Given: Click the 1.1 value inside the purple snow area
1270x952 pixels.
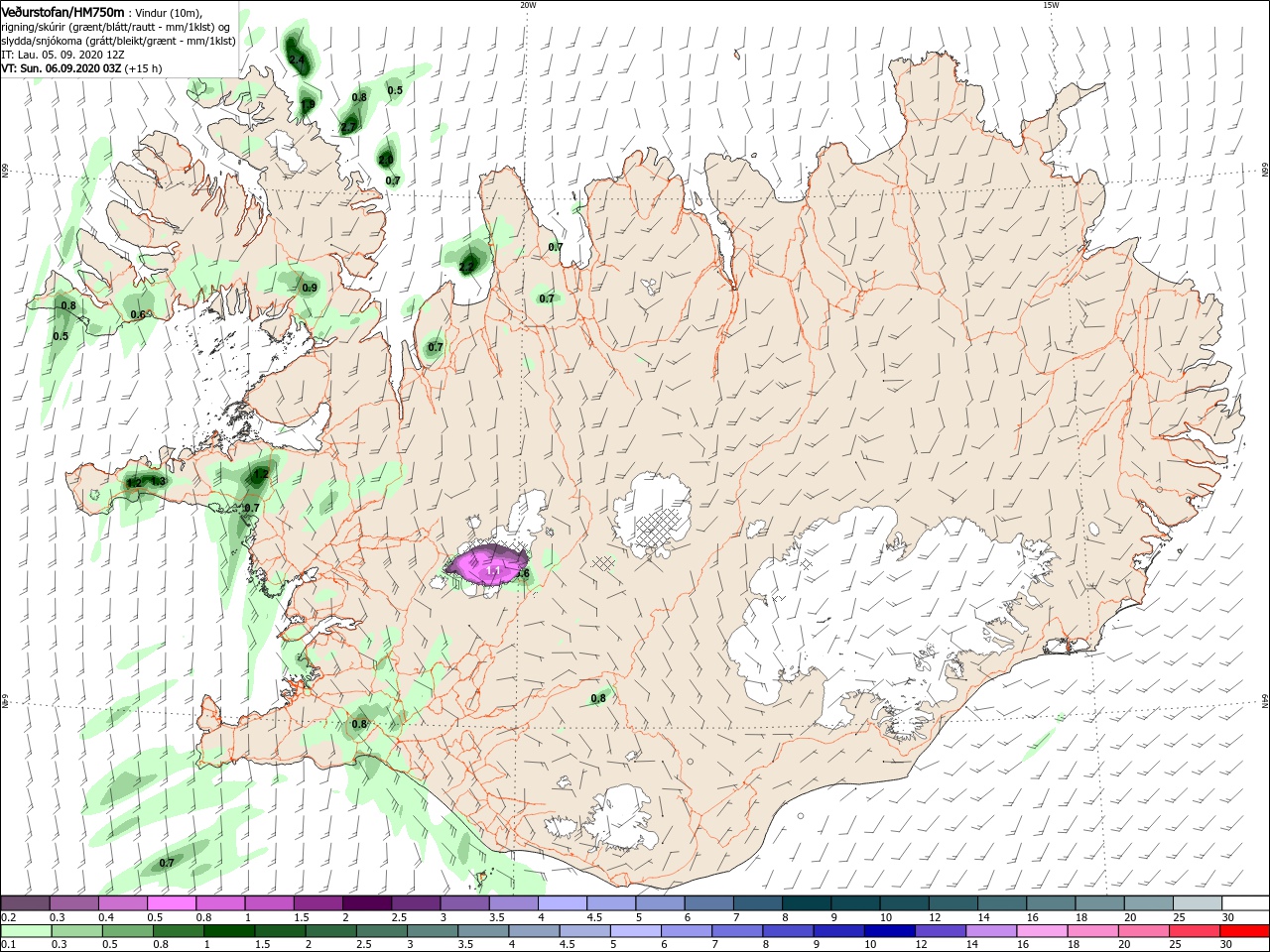Looking at the screenshot, I should click(492, 571).
